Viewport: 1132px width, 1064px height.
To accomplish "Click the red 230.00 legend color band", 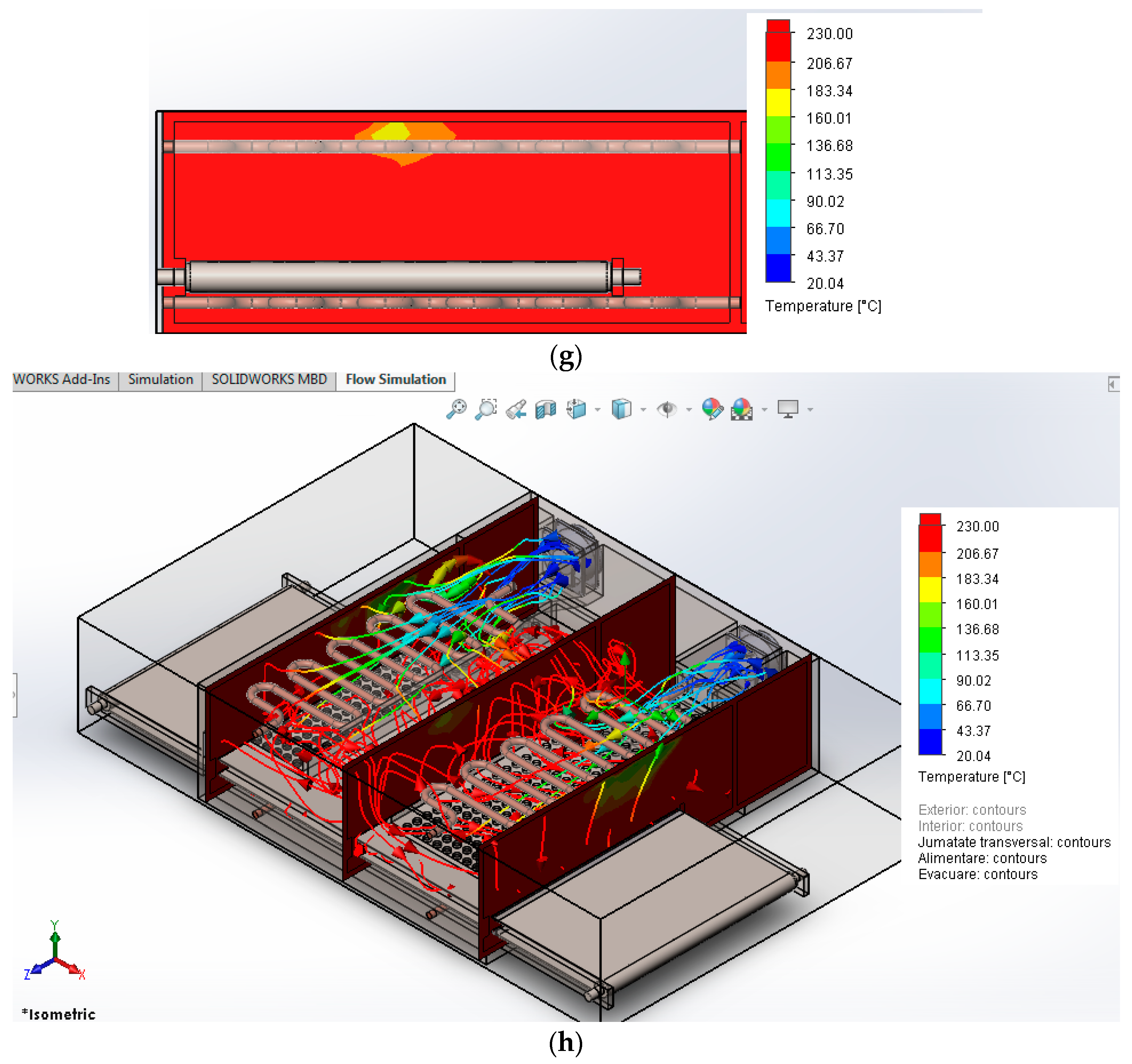I will click(930, 533).
